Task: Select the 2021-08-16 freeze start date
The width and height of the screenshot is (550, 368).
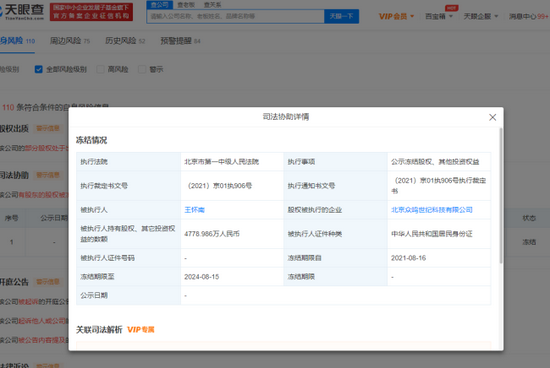Action: point(408,258)
